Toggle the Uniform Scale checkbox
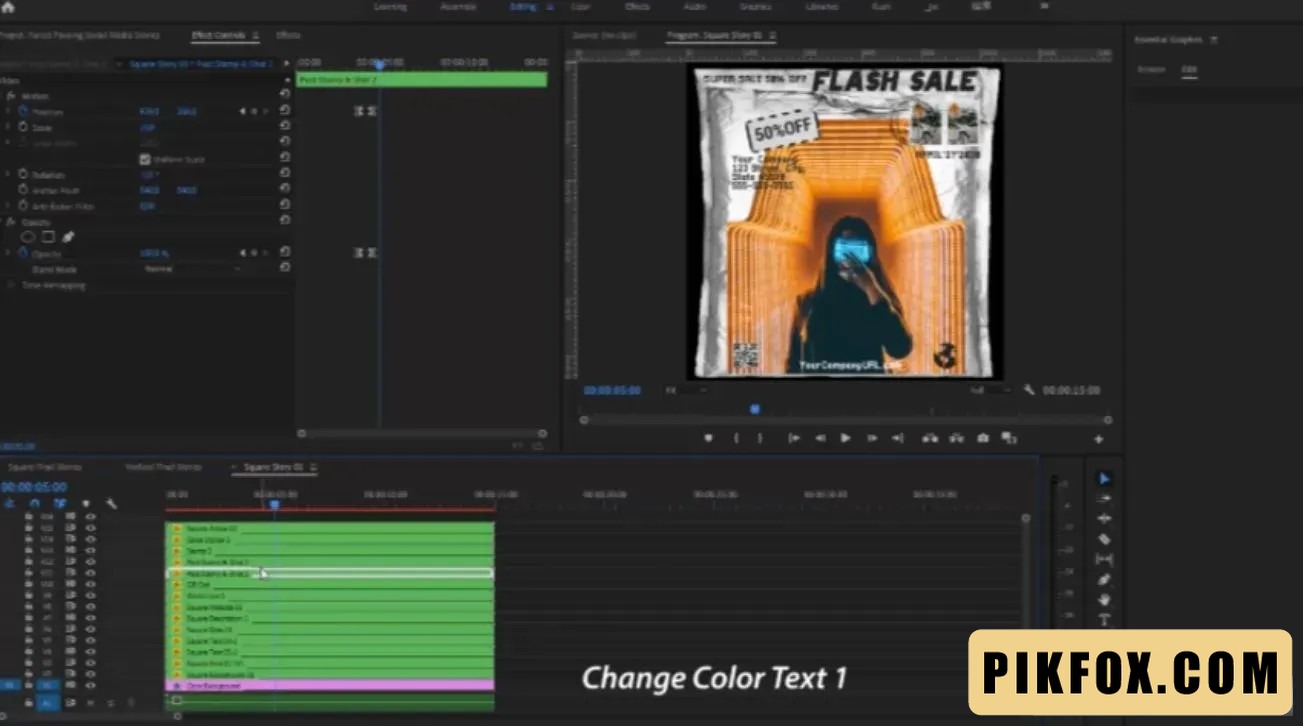 [x=145, y=159]
